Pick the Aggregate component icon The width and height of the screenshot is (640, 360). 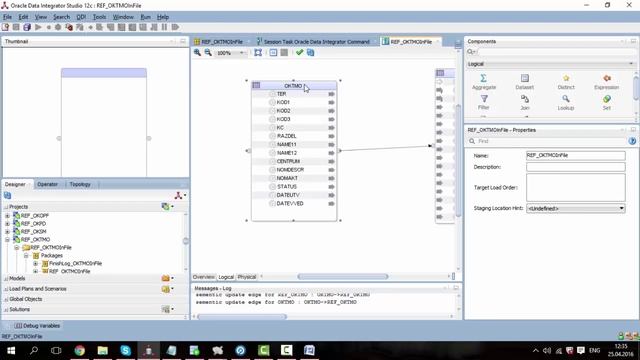click(484, 78)
